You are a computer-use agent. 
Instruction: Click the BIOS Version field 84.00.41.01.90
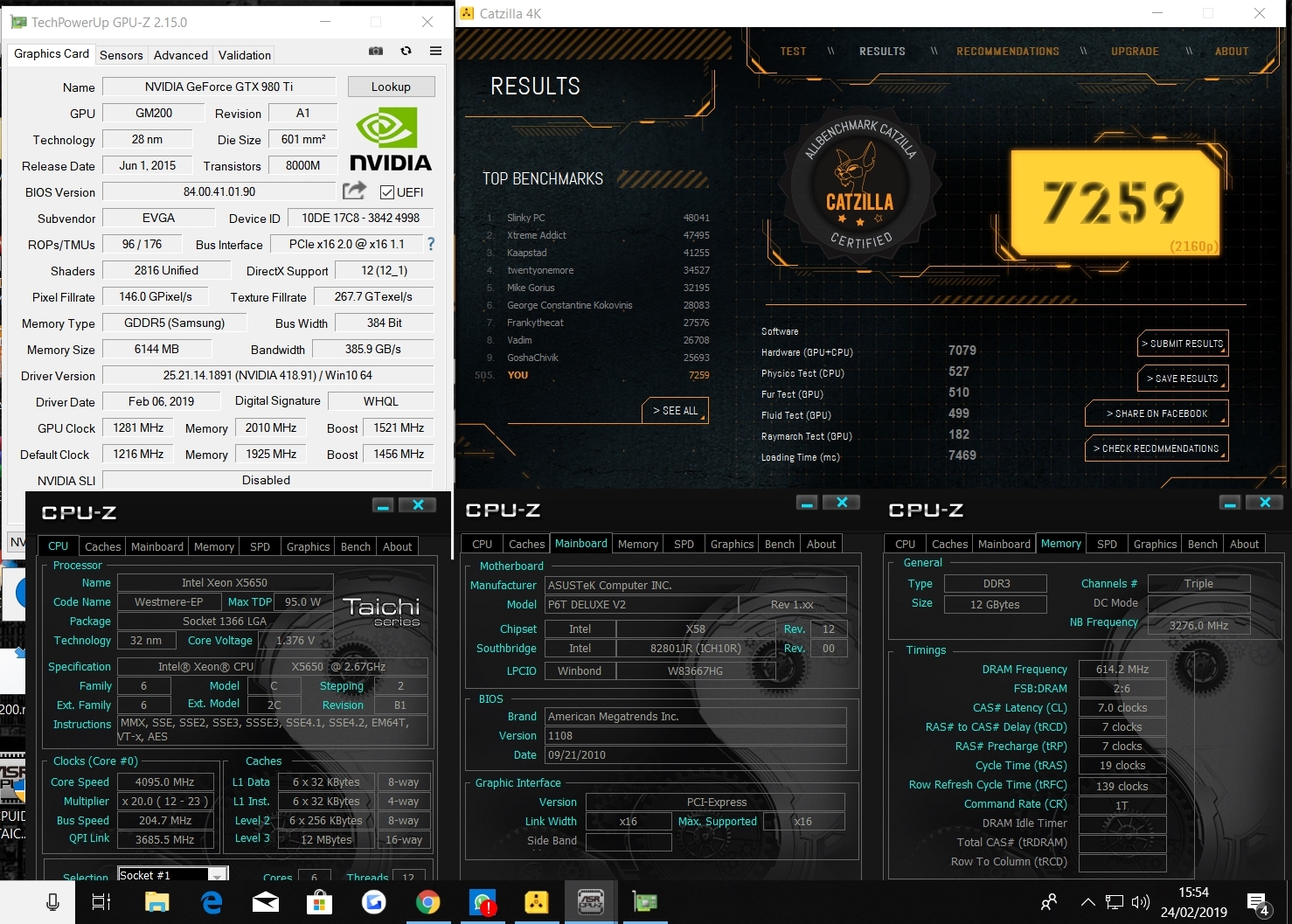[x=219, y=191]
